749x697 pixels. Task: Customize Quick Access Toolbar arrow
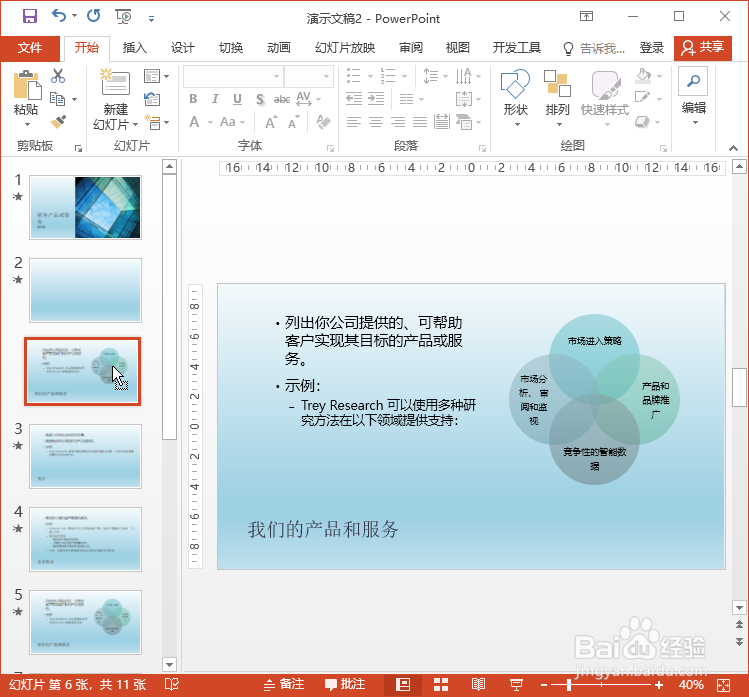[151, 19]
